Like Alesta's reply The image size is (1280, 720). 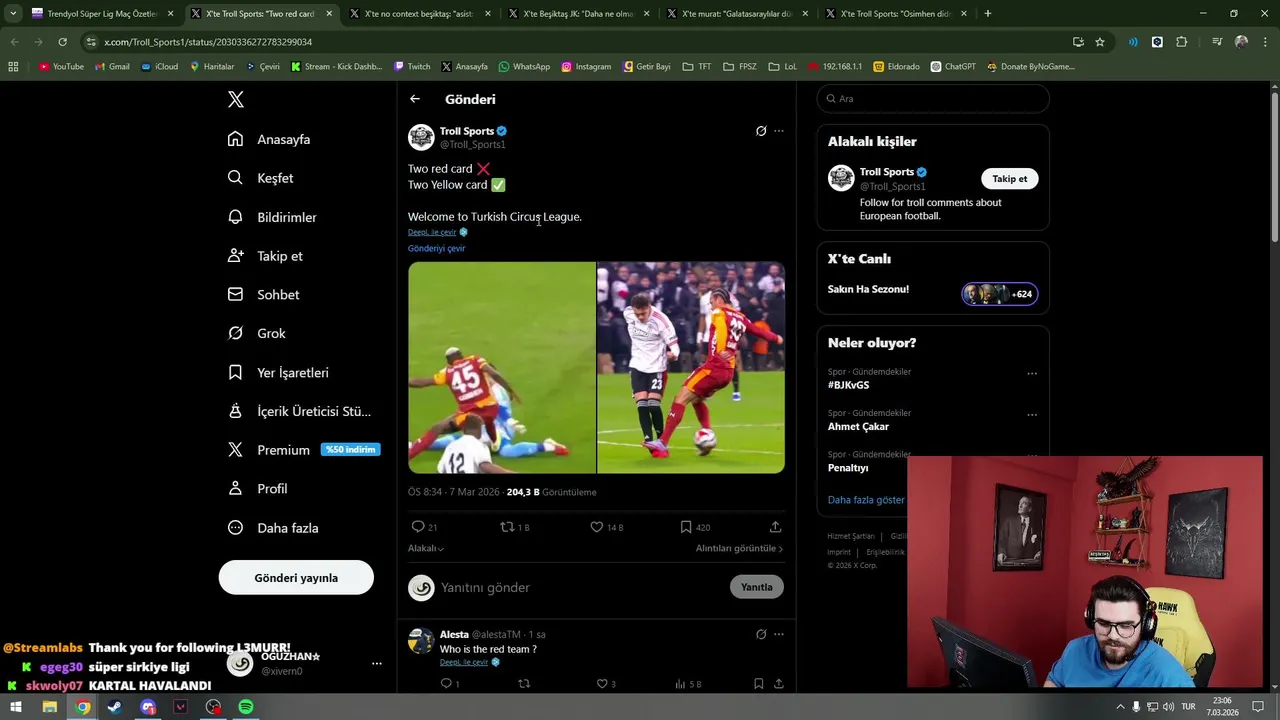(602, 684)
